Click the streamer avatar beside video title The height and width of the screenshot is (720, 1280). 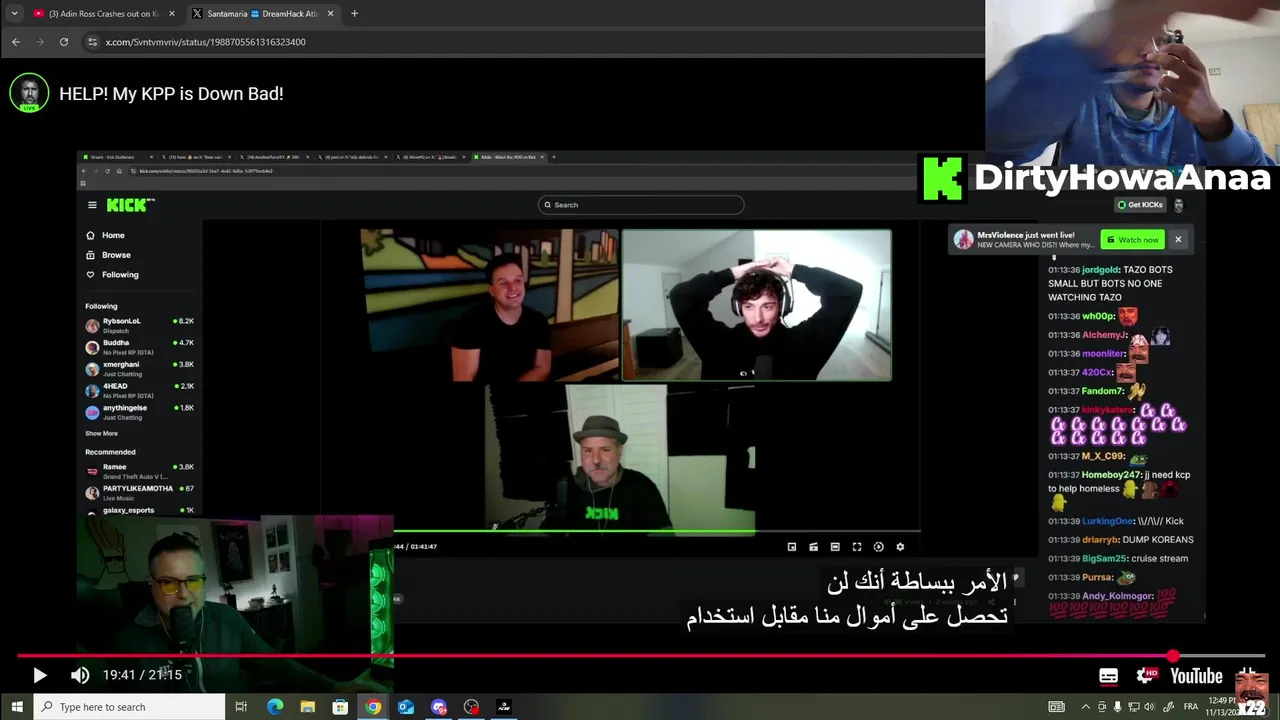click(29, 93)
